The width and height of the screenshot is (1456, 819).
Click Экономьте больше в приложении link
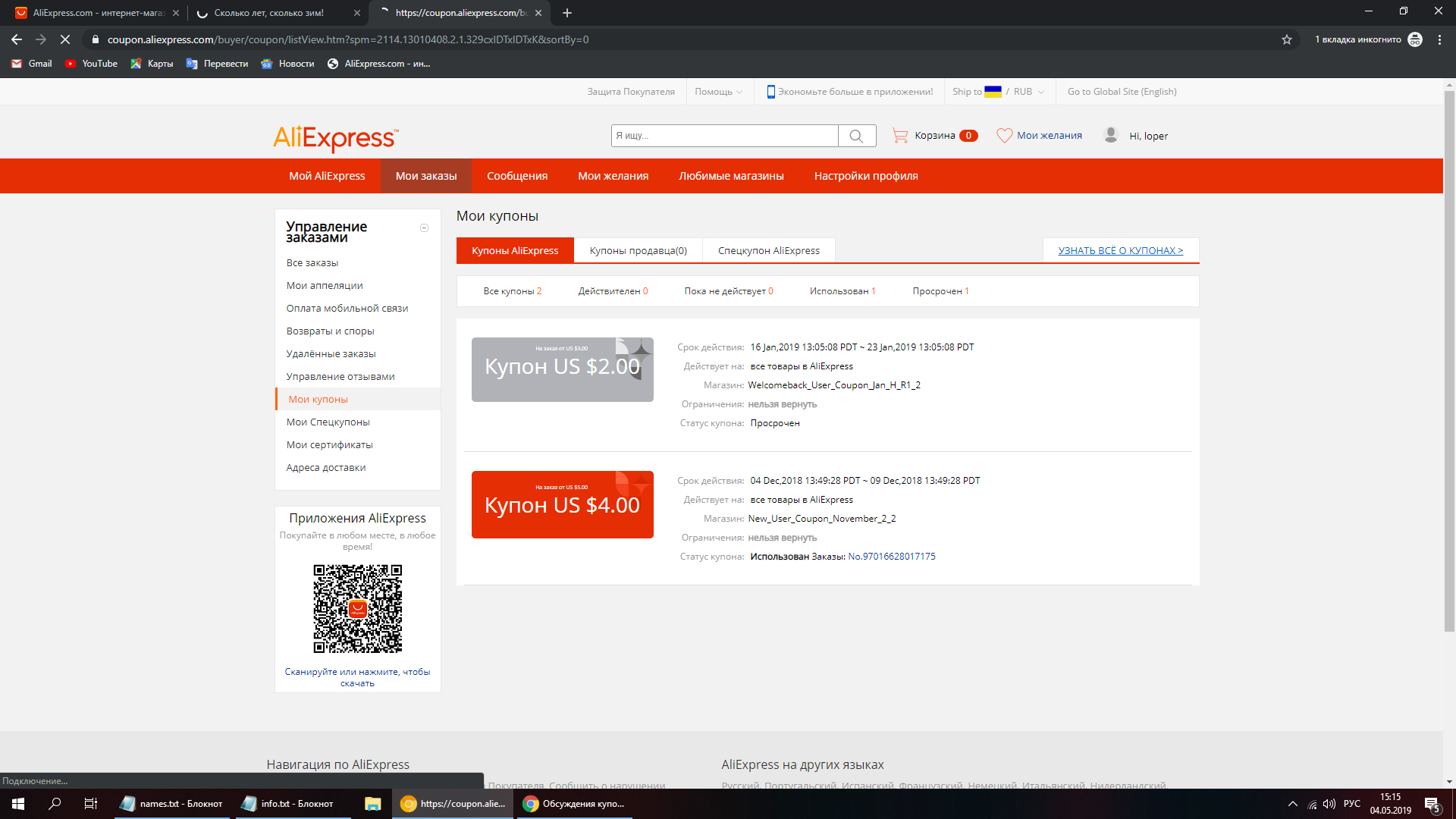click(x=850, y=92)
